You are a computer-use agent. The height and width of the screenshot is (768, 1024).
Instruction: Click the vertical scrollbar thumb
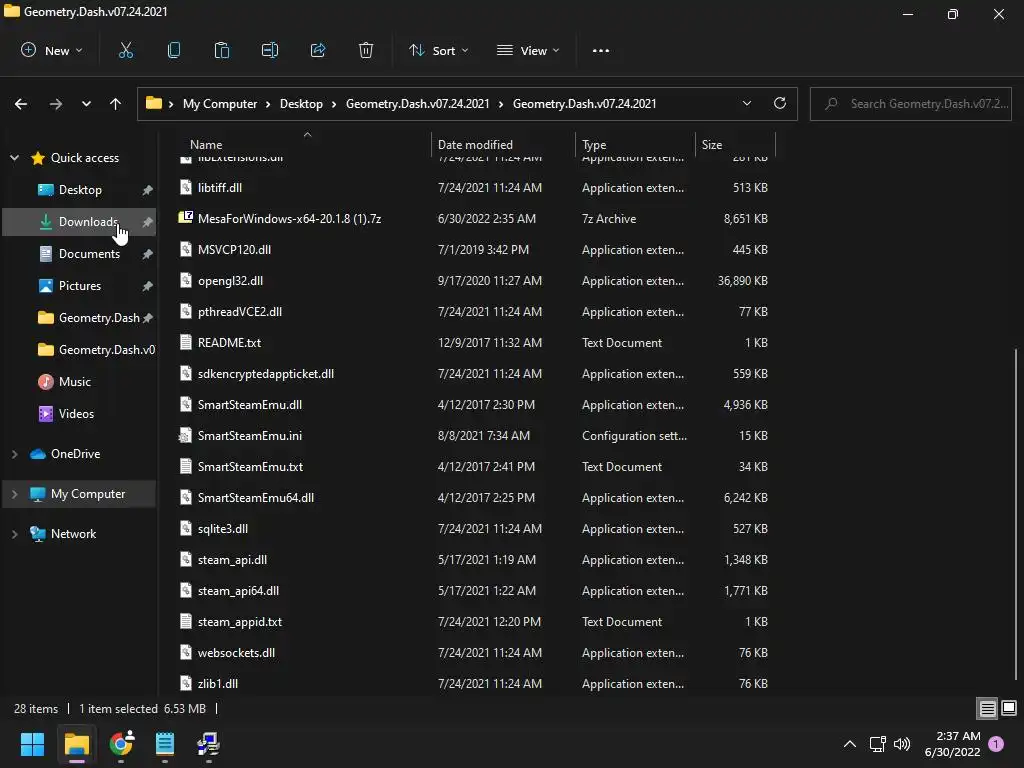point(1016,514)
